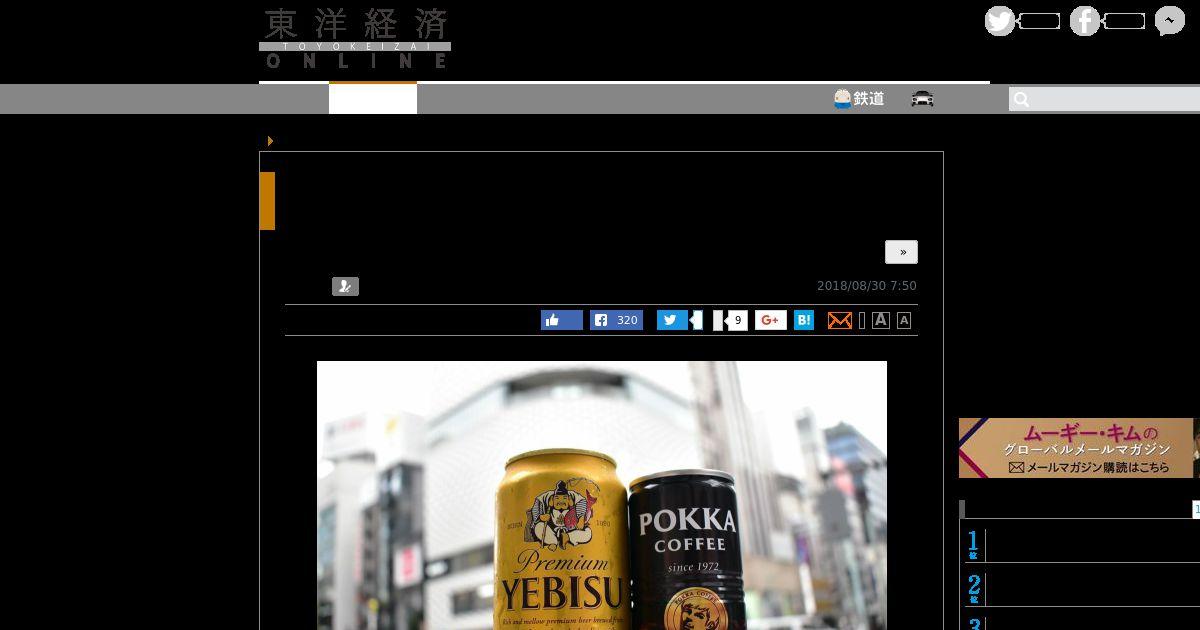
Task: Switch to small font size A
Action: coord(904,320)
